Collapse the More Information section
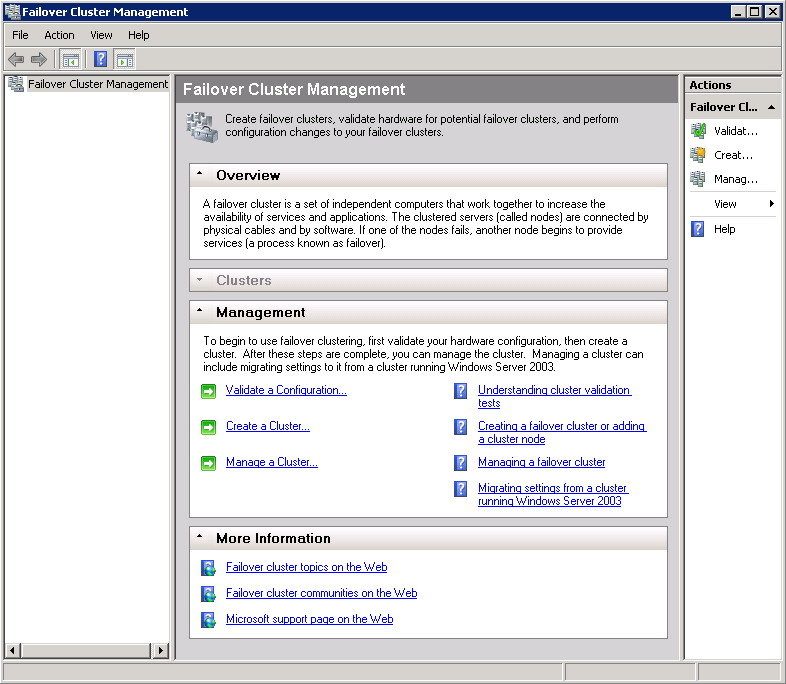The height and width of the screenshot is (684, 786). pos(200,537)
